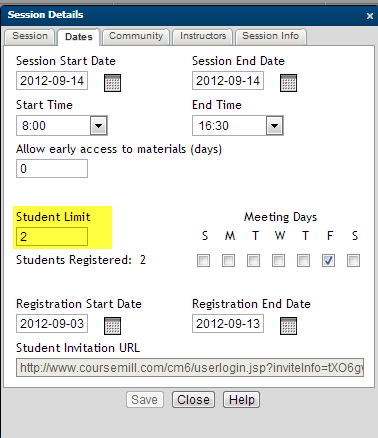Click the Close button
Viewport: 378px width, 438px height.
(x=193, y=400)
